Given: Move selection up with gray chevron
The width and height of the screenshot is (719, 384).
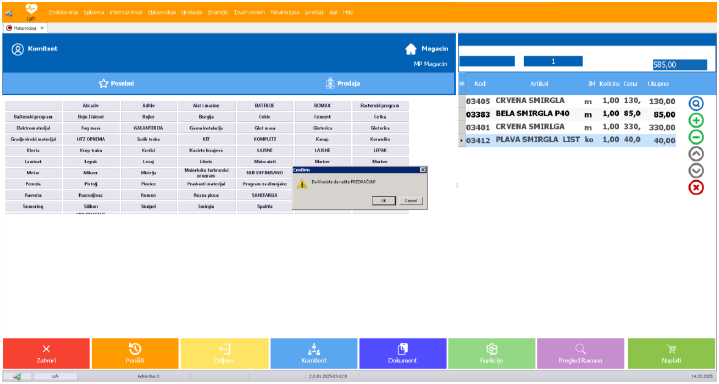Looking at the screenshot, I should pyautogui.click(x=696, y=154).
